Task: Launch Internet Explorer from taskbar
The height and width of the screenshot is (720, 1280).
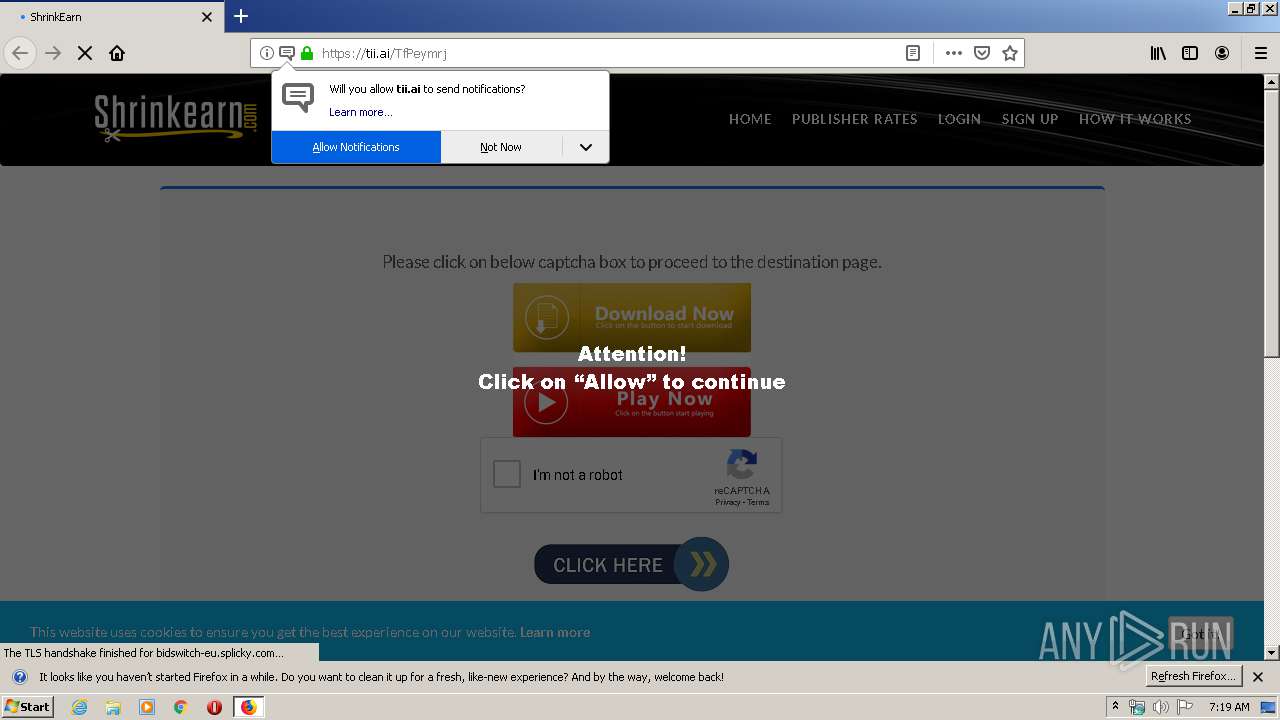Action: [79, 707]
